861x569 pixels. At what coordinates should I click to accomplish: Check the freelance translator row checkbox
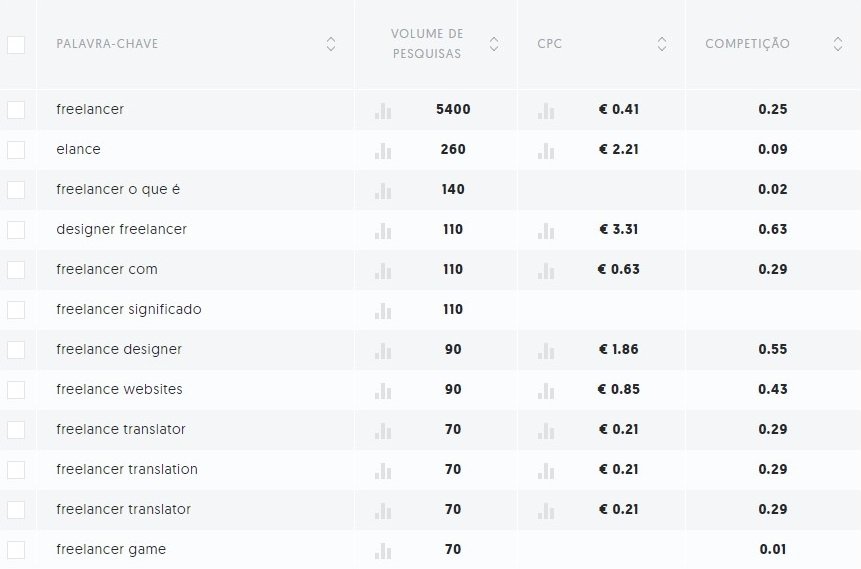(16, 430)
